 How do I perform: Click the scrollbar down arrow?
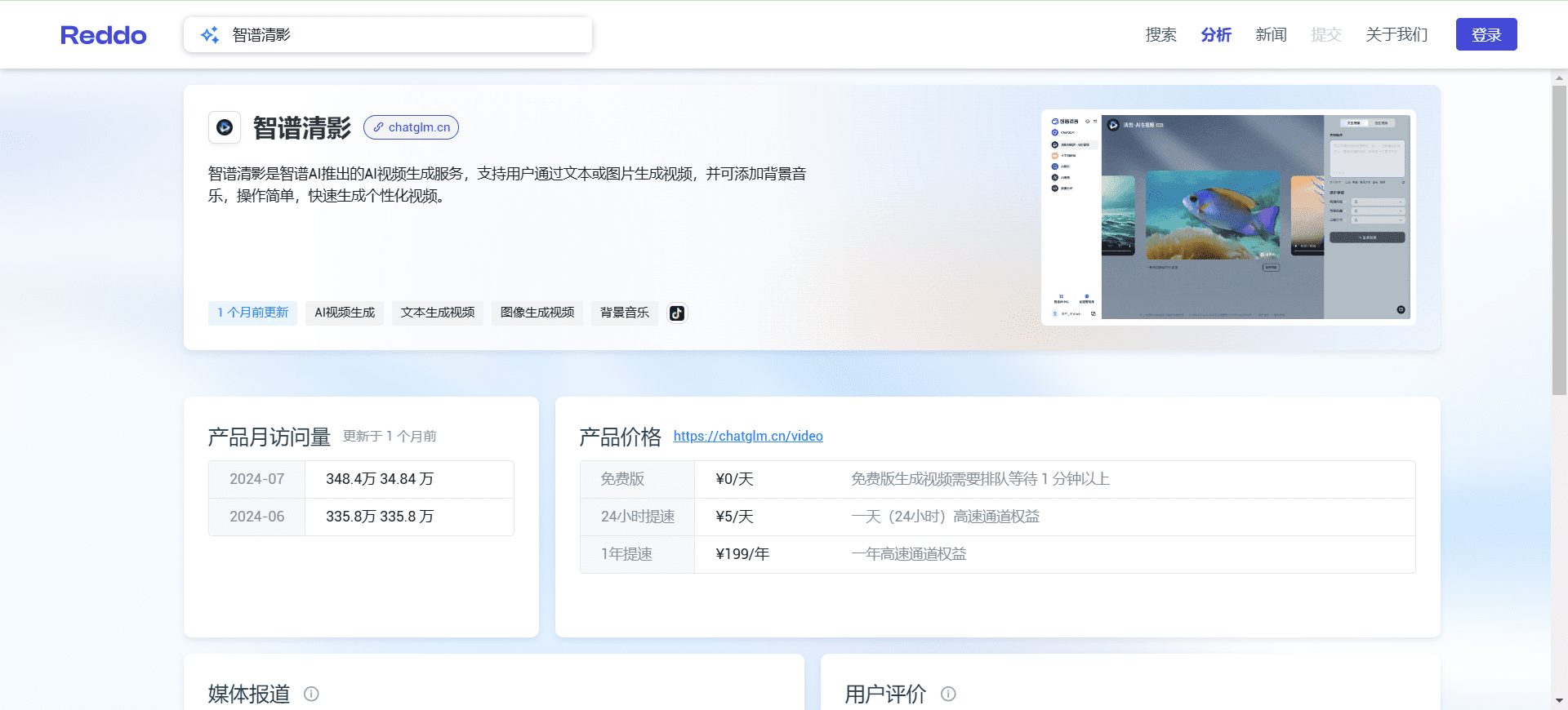(x=1559, y=701)
